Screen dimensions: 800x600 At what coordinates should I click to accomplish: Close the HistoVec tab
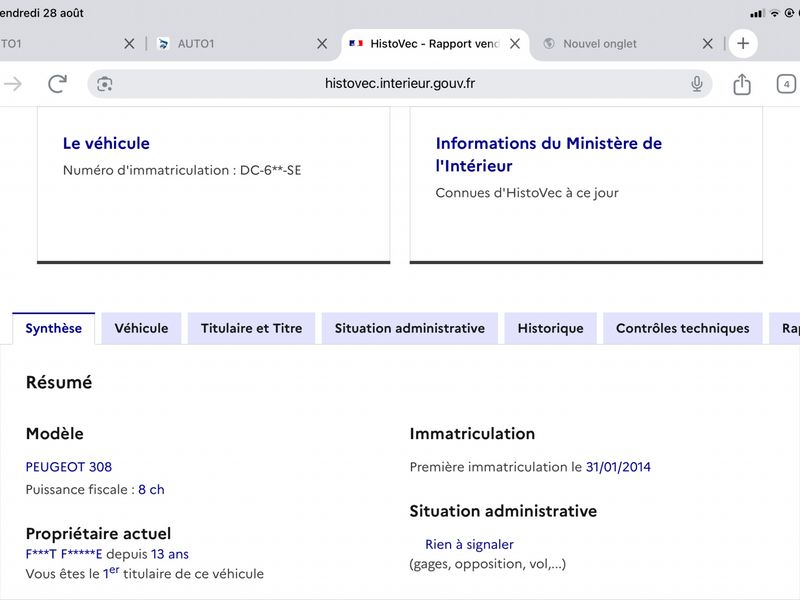click(515, 44)
